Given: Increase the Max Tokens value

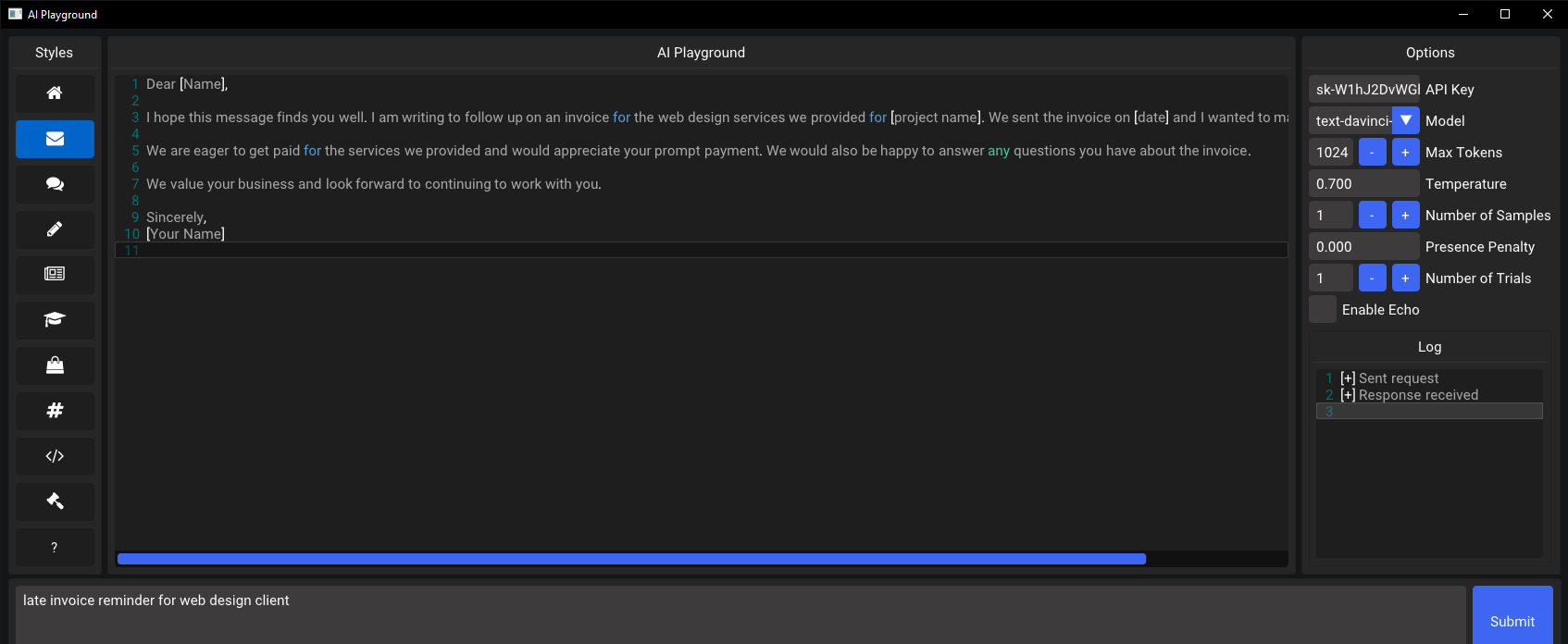Looking at the screenshot, I should (x=1406, y=152).
